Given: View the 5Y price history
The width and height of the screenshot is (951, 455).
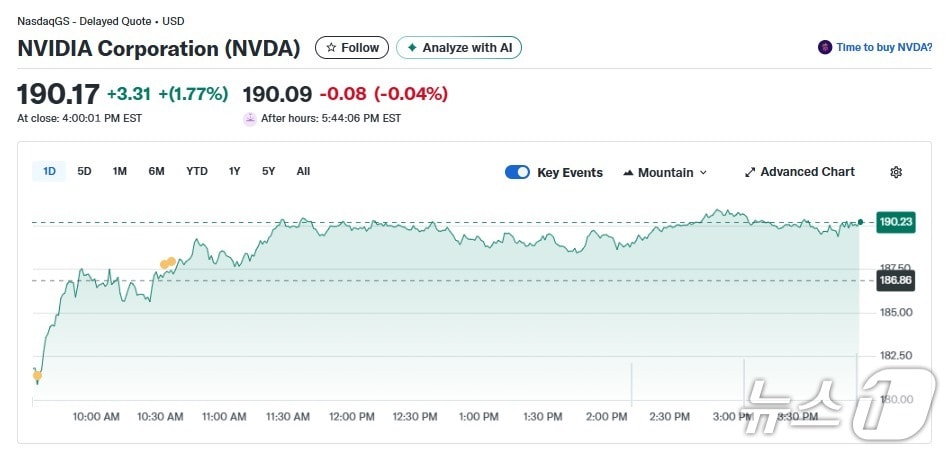Looking at the screenshot, I should [x=268, y=171].
